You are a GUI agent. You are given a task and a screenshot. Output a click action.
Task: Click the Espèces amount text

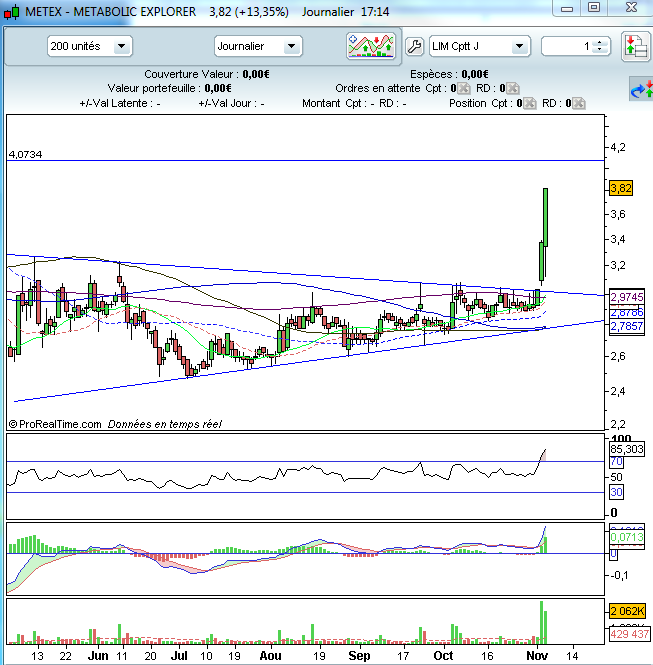475,74
